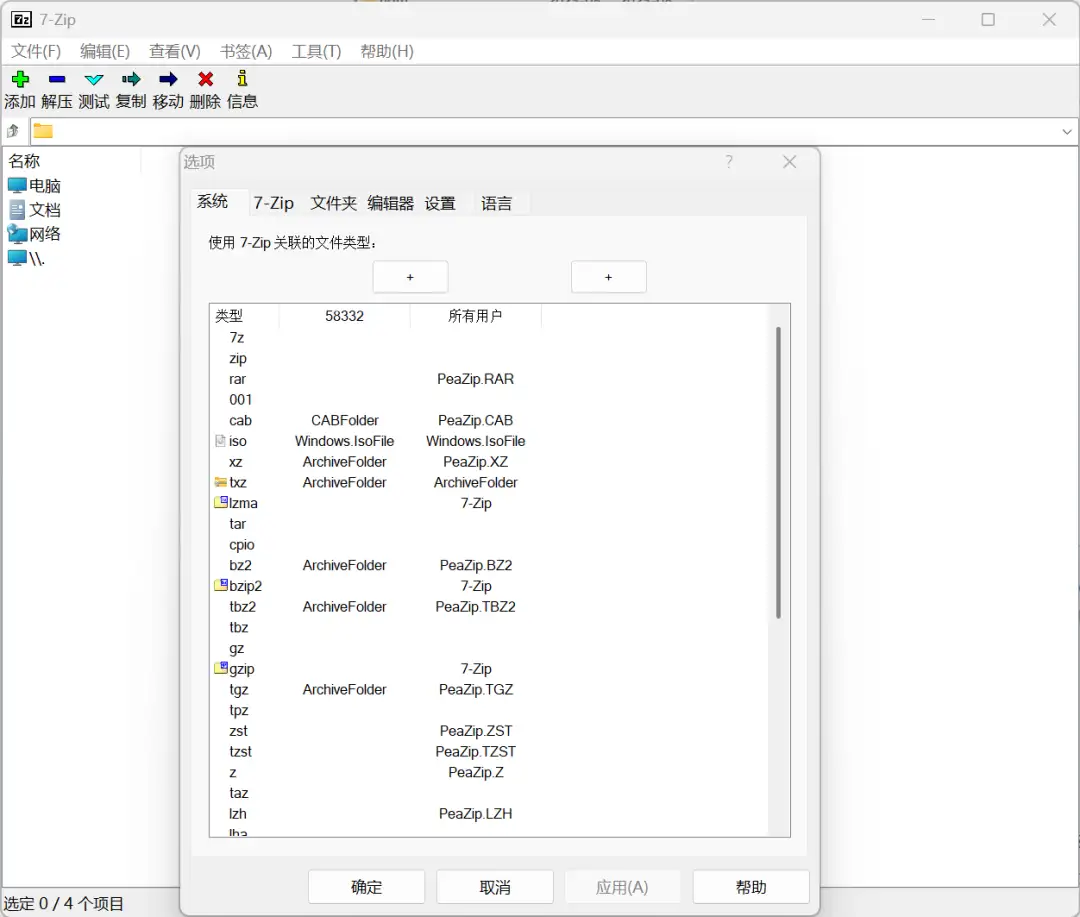Screen dimensions: 1080x917
Task: Open the address bar dropdown arrow
Action: [x=1066, y=131]
